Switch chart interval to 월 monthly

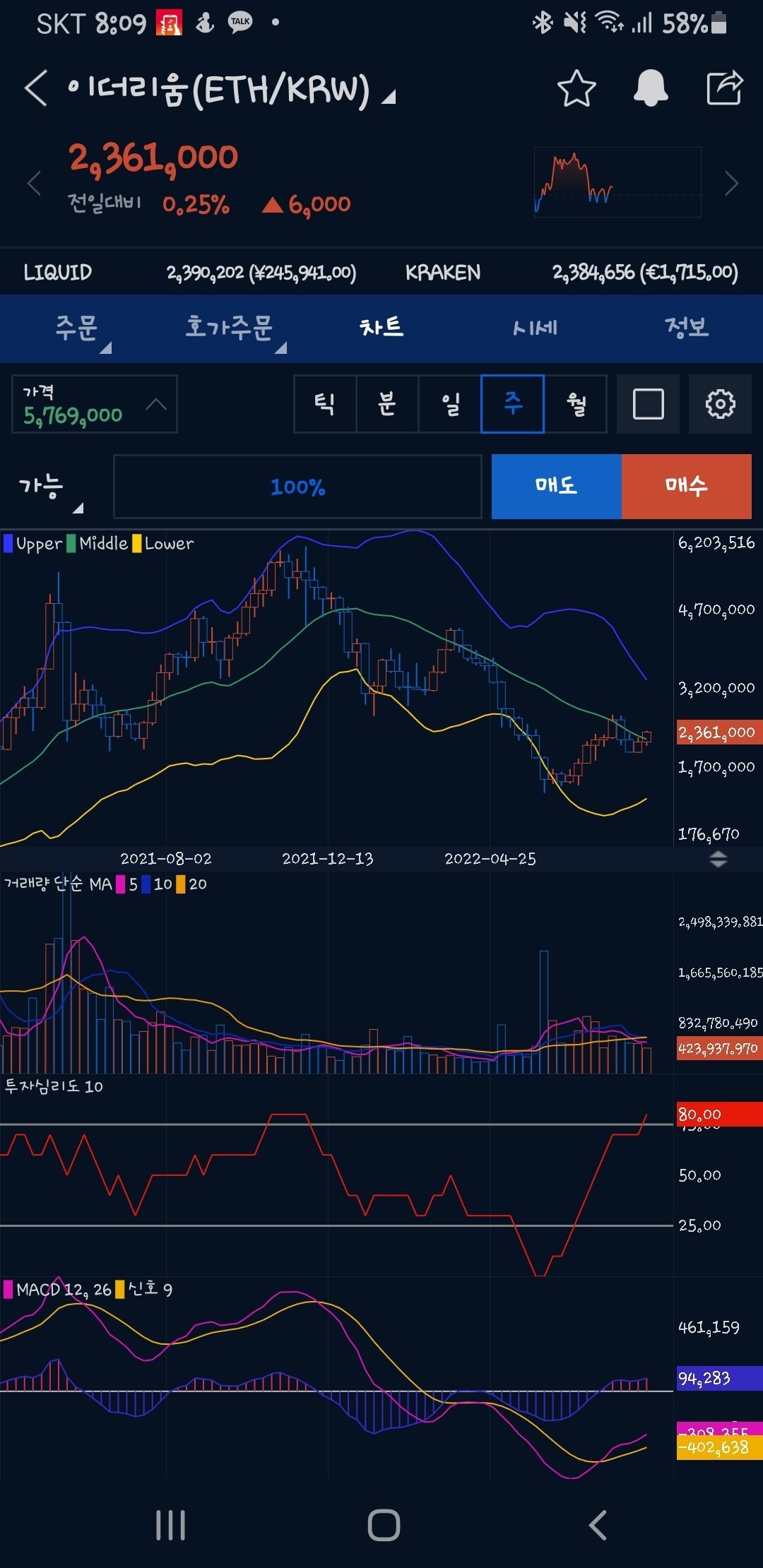576,405
